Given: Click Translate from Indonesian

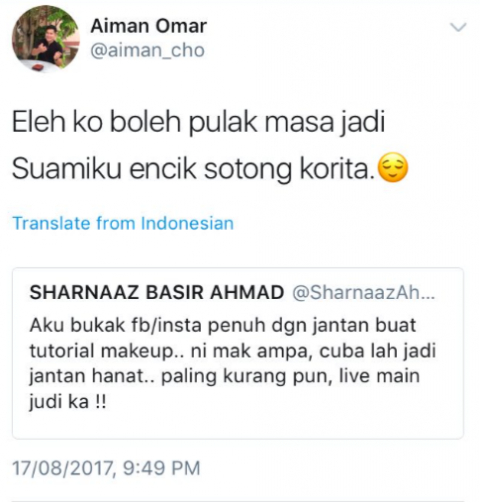Looking at the screenshot, I should (x=123, y=223).
